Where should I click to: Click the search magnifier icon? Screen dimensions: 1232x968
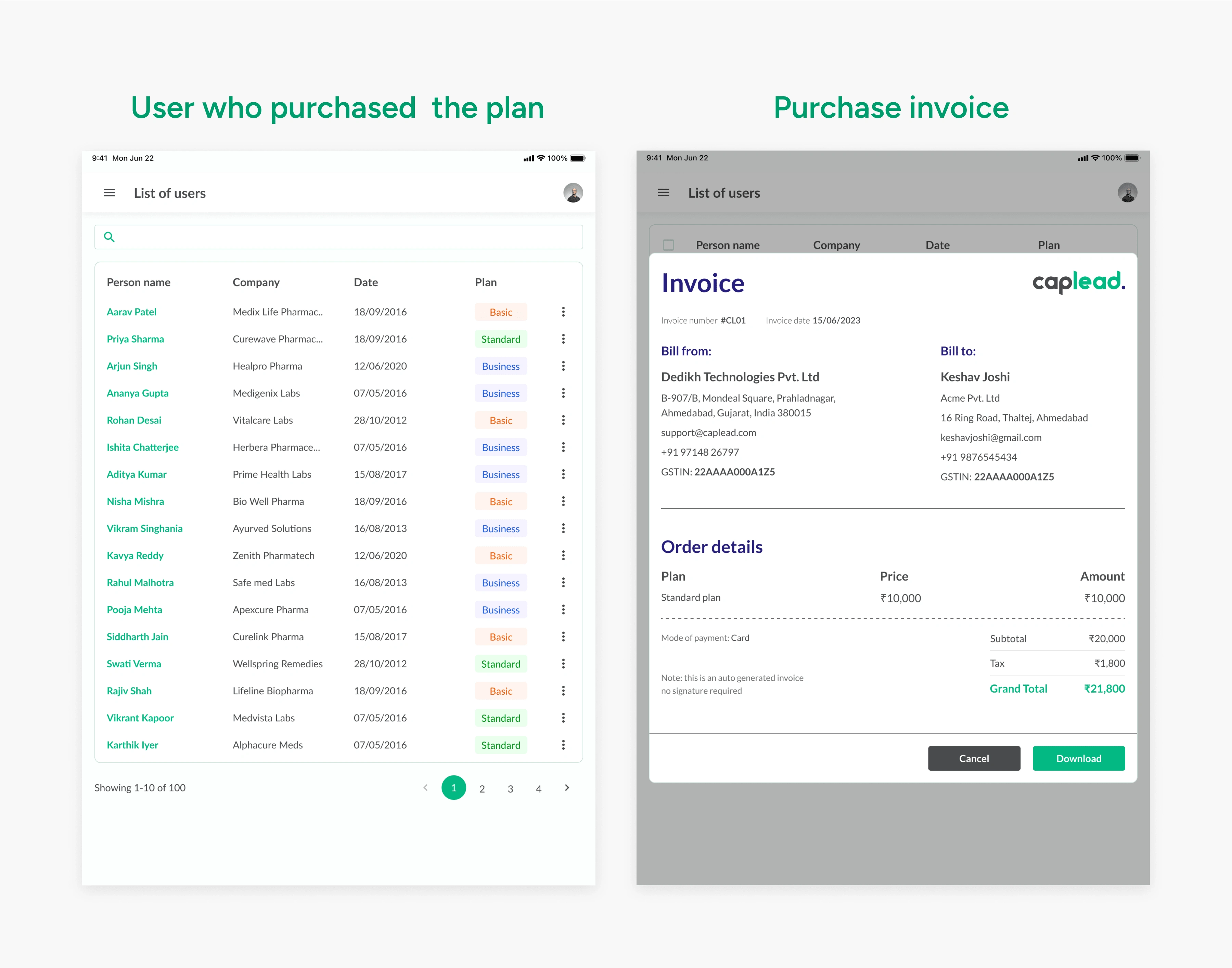[x=110, y=237]
